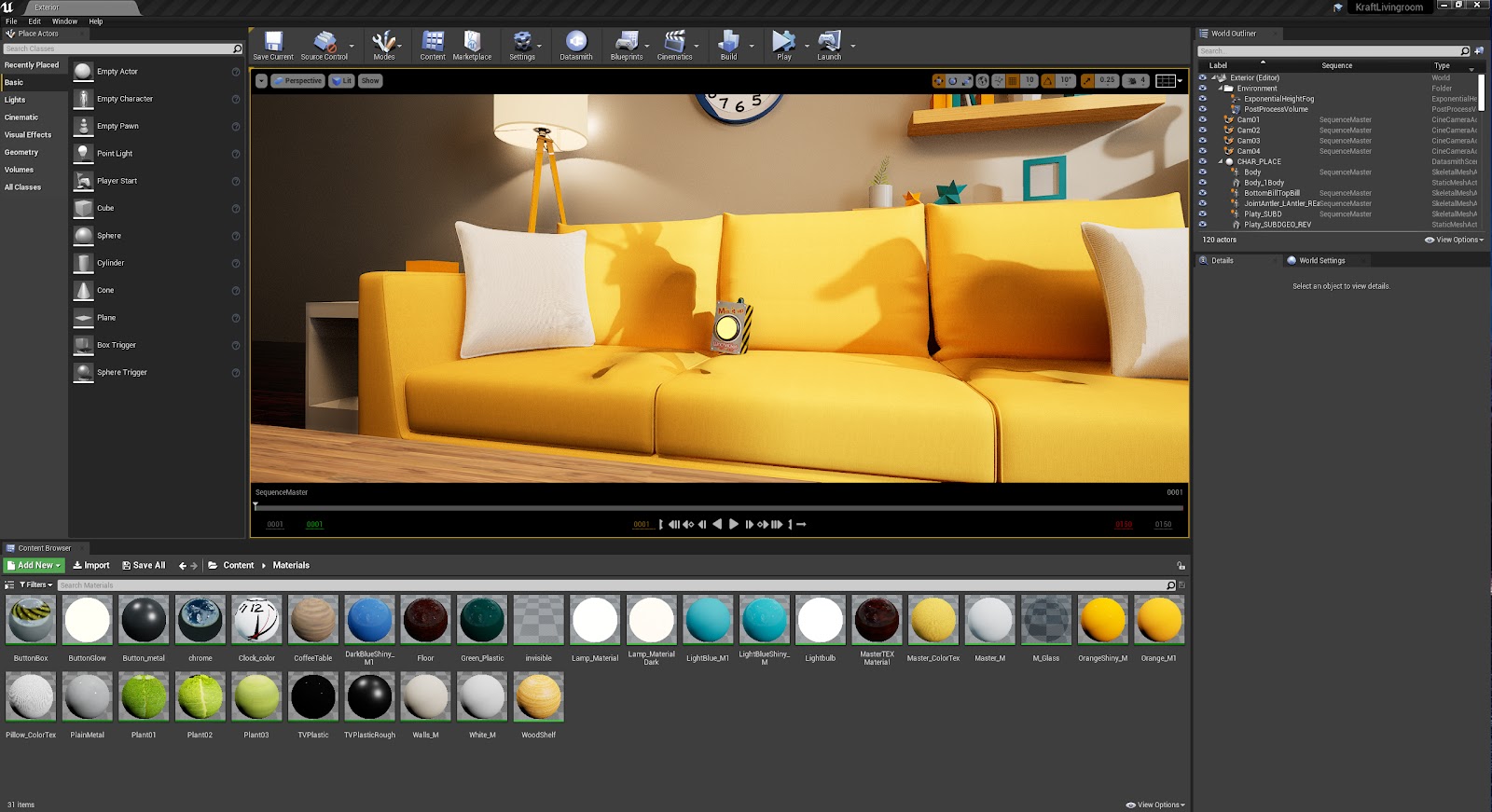Image resolution: width=1492 pixels, height=812 pixels.
Task: Toggle the Lit view mode button
Action: pos(341,81)
